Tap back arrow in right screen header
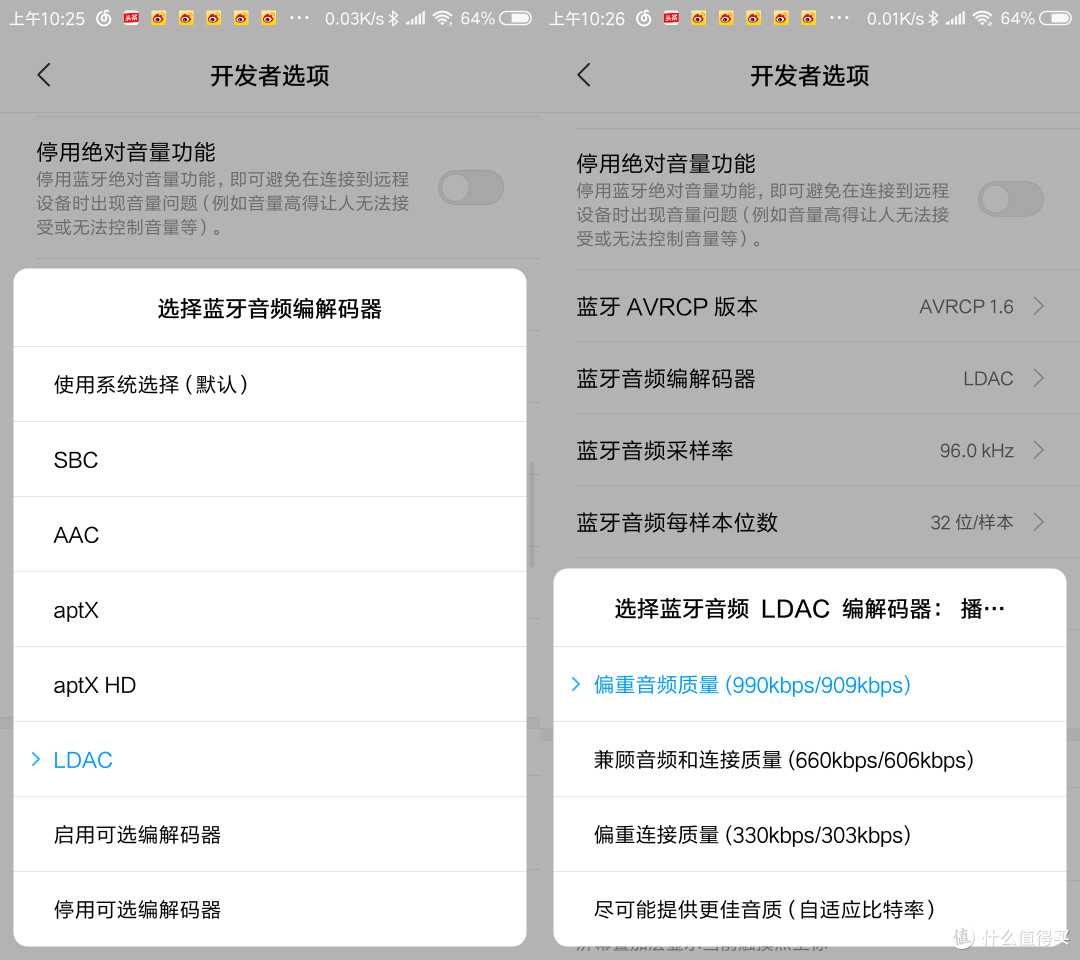This screenshot has height=960, width=1080. pyautogui.click(x=584, y=75)
